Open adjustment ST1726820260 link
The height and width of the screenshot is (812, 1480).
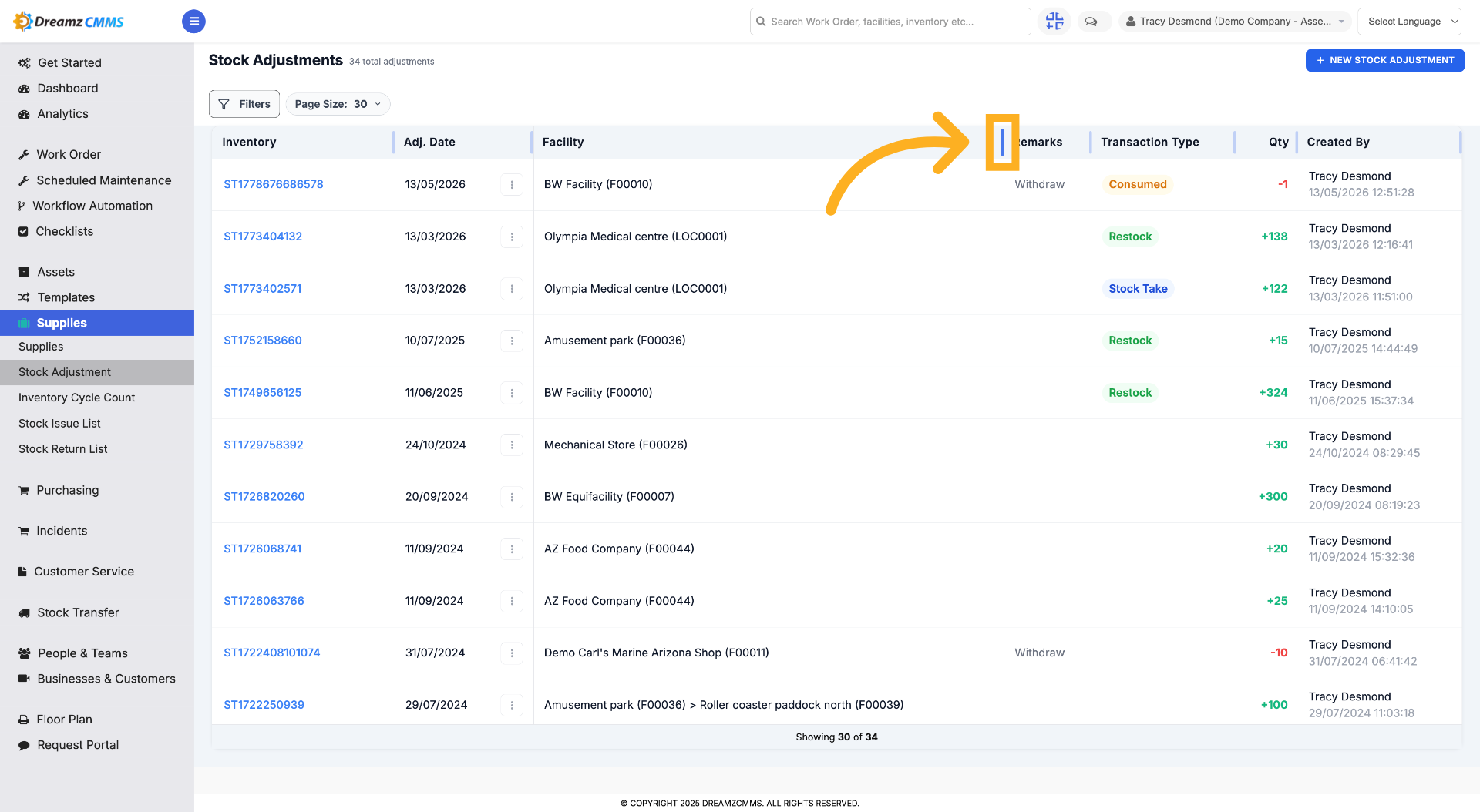[x=264, y=497]
